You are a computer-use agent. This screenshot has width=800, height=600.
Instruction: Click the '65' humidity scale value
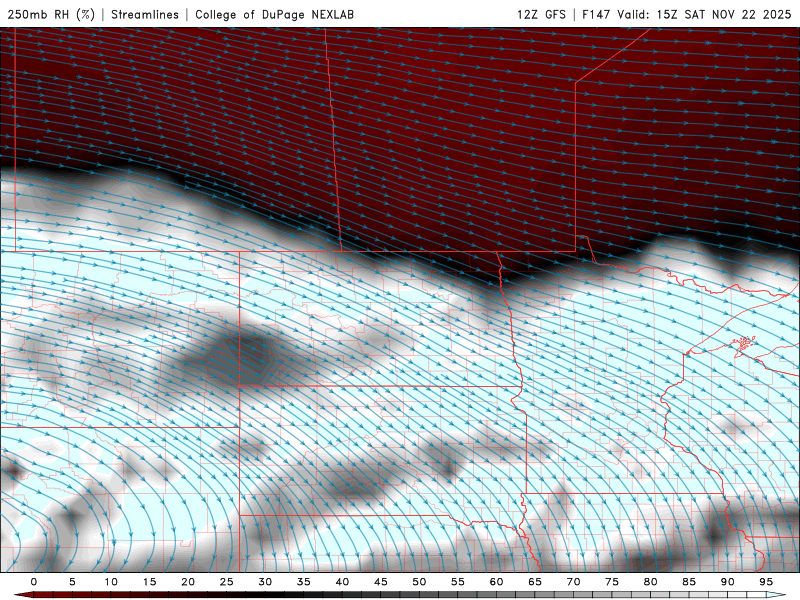click(x=535, y=582)
